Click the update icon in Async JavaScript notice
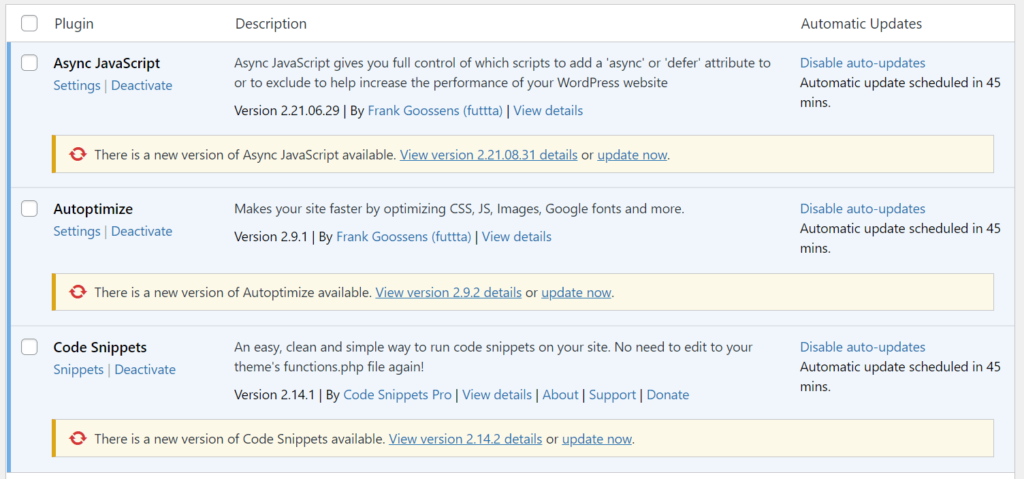 [x=77, y=155]
